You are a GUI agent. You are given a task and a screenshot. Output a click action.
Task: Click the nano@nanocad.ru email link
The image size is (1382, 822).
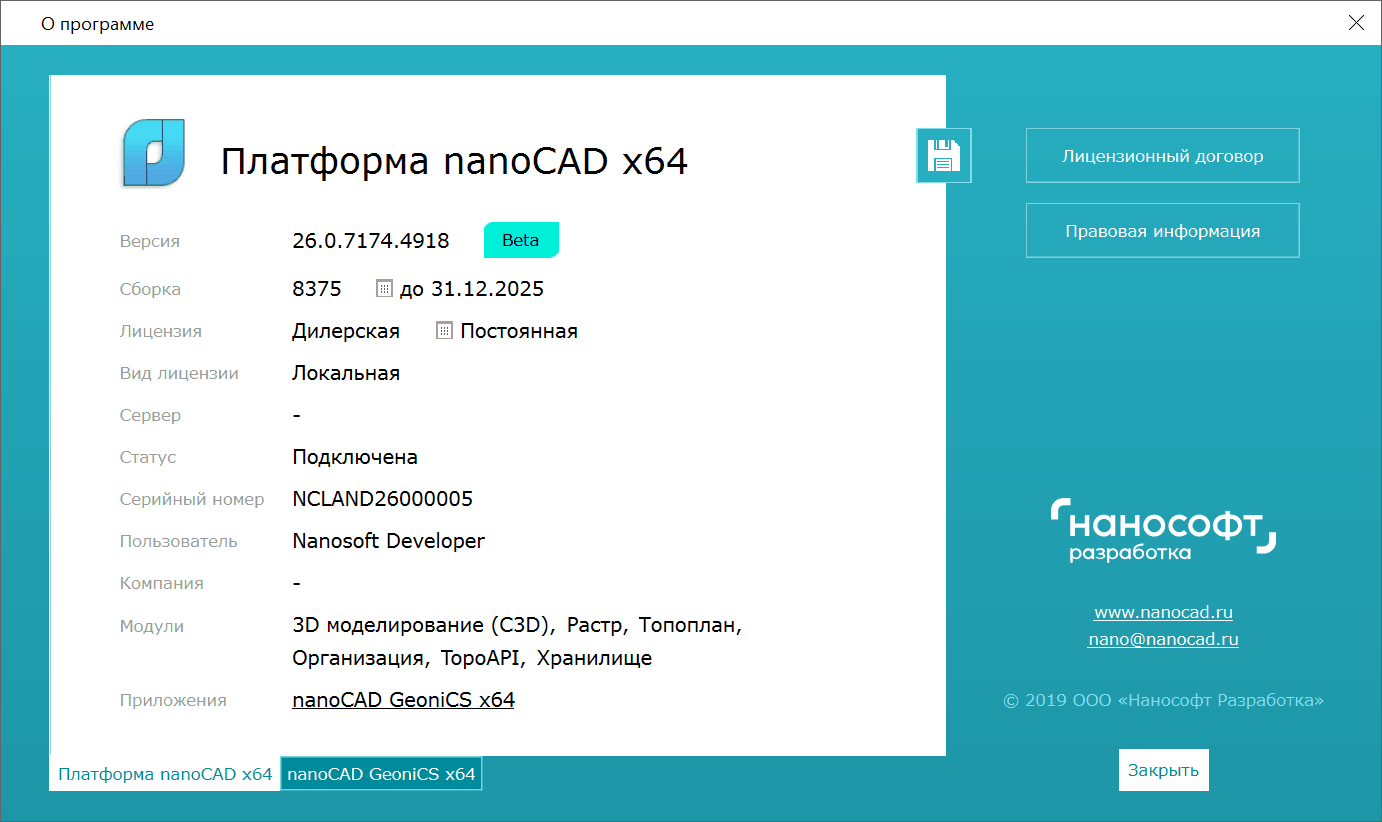coord(1162,638)
